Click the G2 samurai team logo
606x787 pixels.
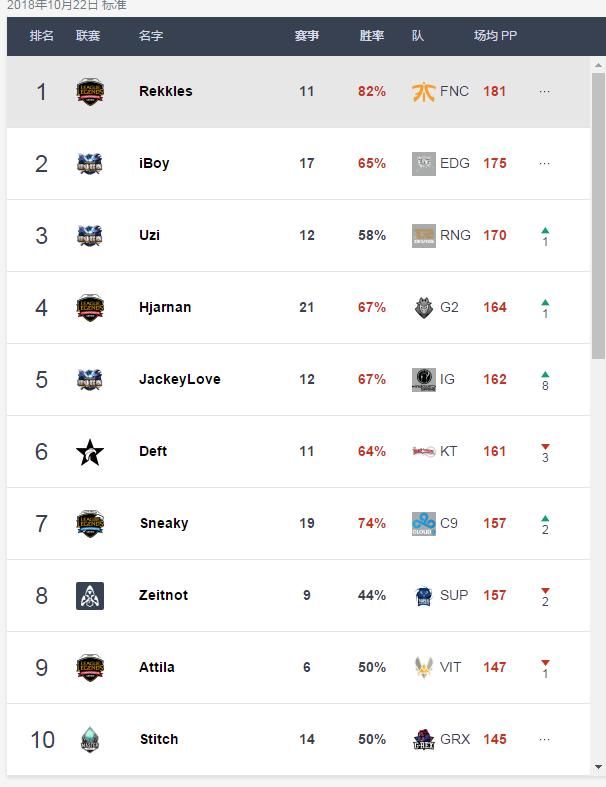coord(423,308)
